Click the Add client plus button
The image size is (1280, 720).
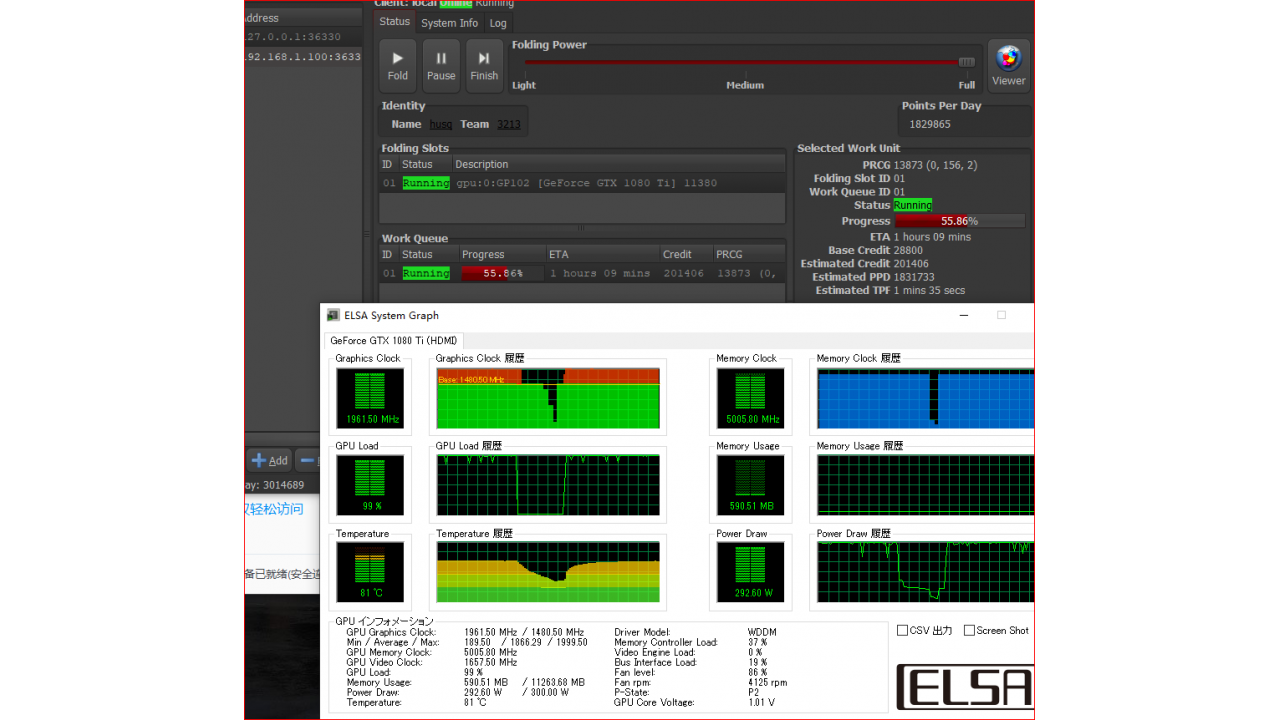coord(269,460)
